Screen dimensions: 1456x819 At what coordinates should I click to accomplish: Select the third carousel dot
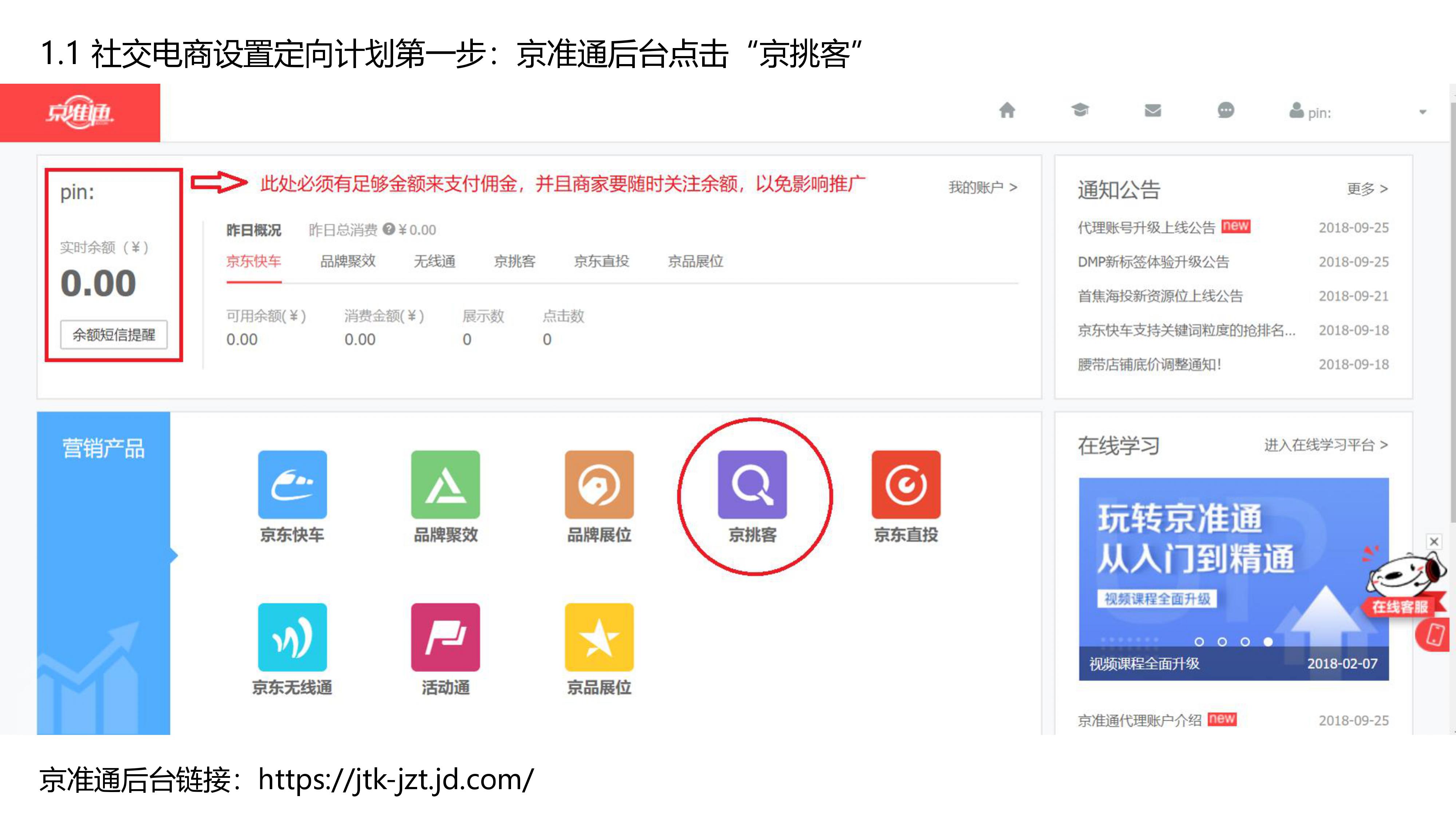[1245, 641]
